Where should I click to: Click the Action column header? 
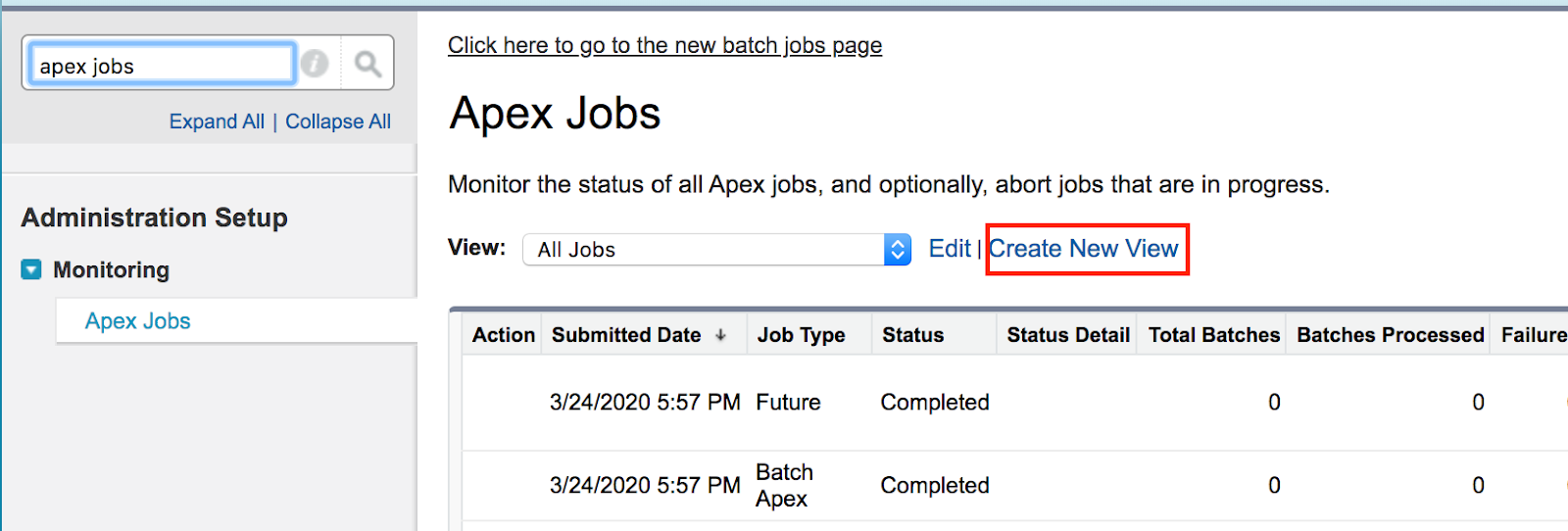click(504, 335)
